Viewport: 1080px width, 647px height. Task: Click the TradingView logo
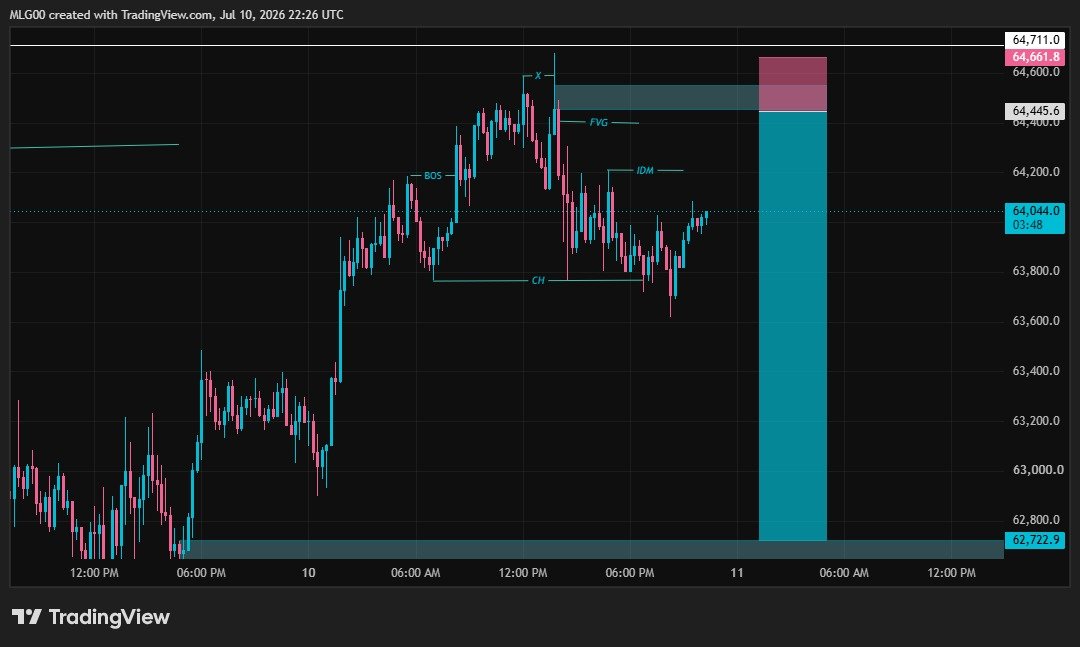coord(91,617)
